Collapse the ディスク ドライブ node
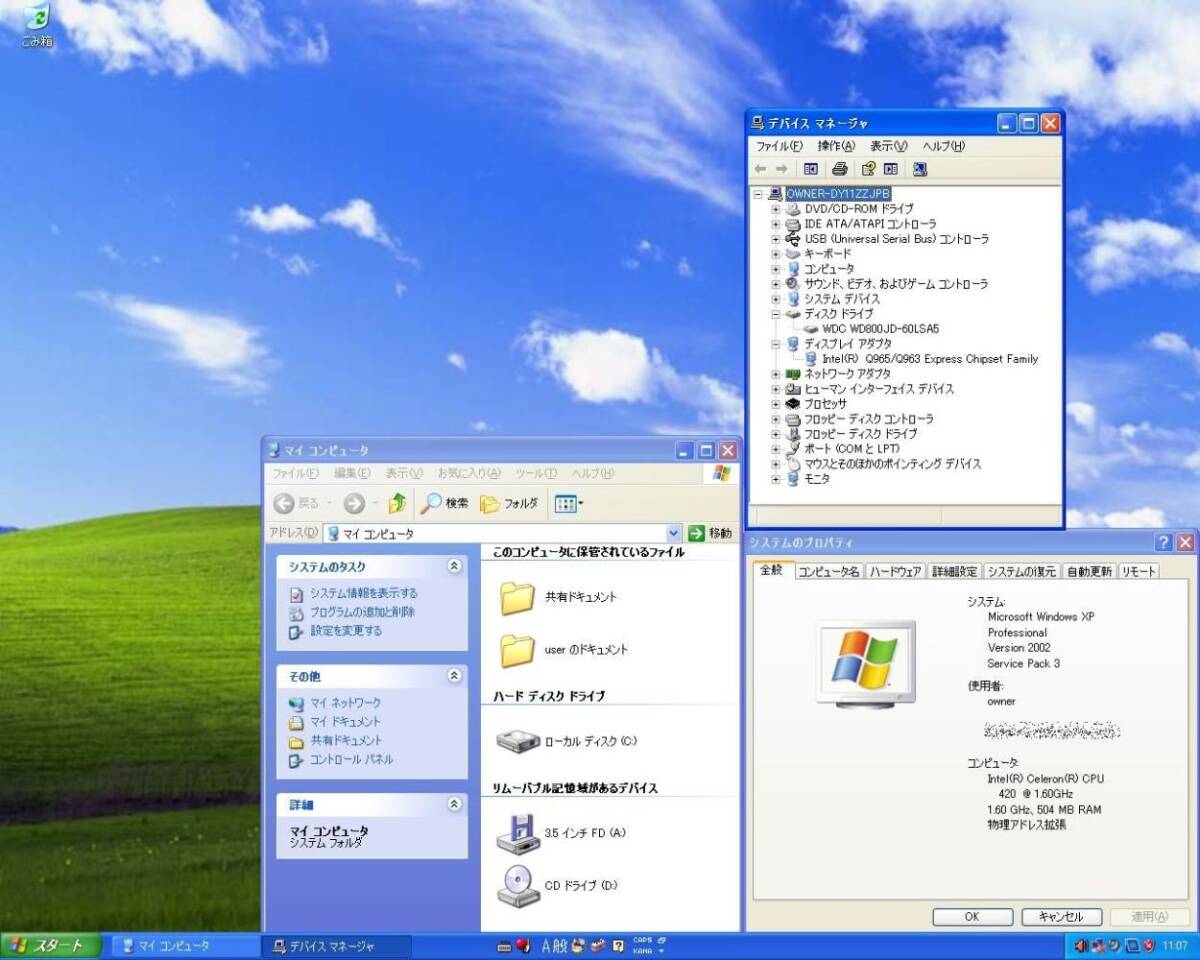This screenshot has height=960, width=1200. 776,314
